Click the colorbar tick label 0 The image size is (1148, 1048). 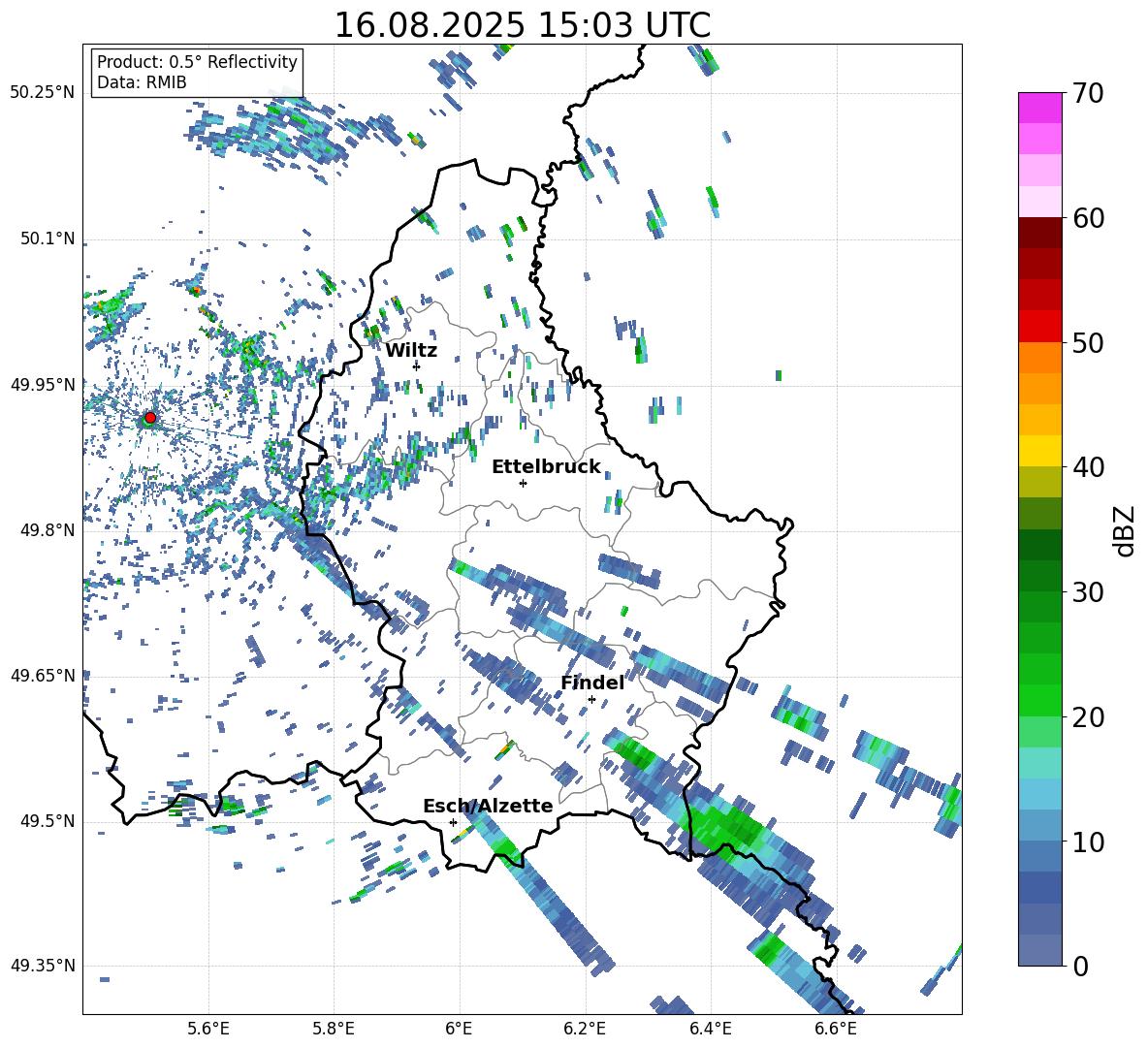tap(1080, 966)
